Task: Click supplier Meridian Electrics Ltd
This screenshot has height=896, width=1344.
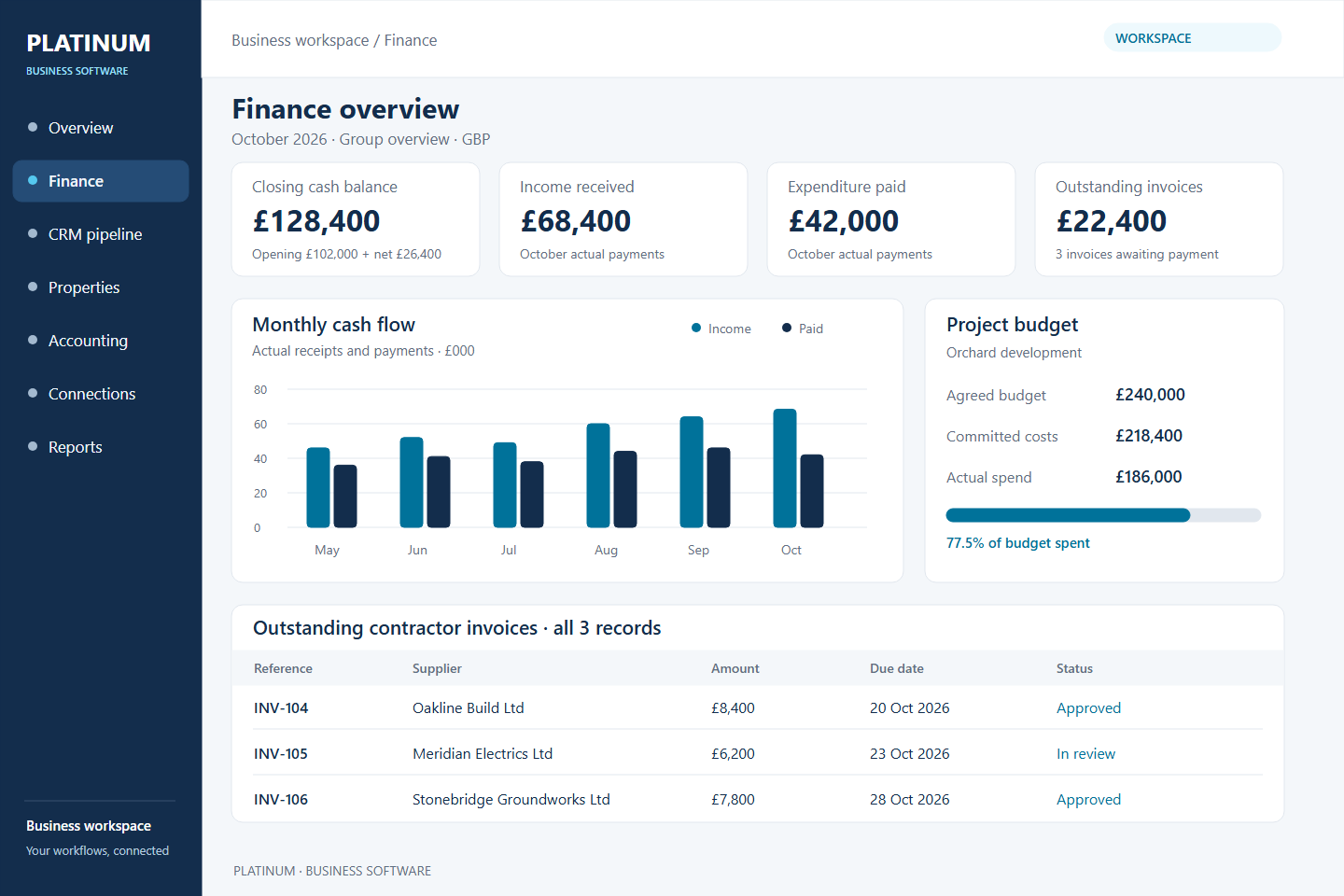Action: point(483,754)
